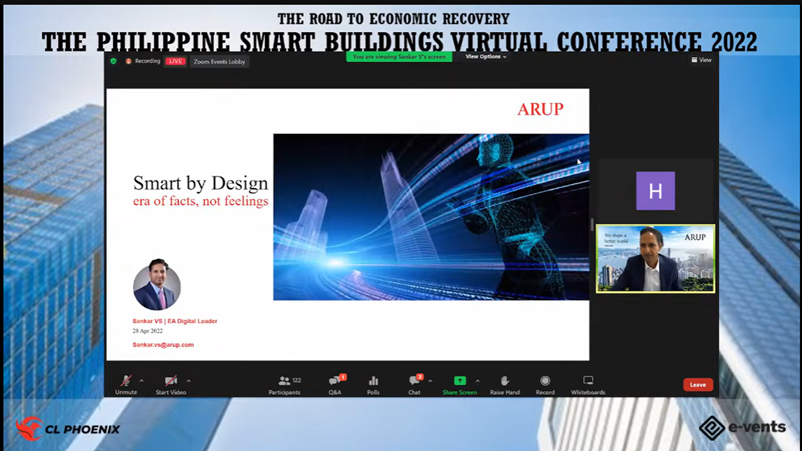
Task: Open the Polls panel
Action: coord(373,385)
